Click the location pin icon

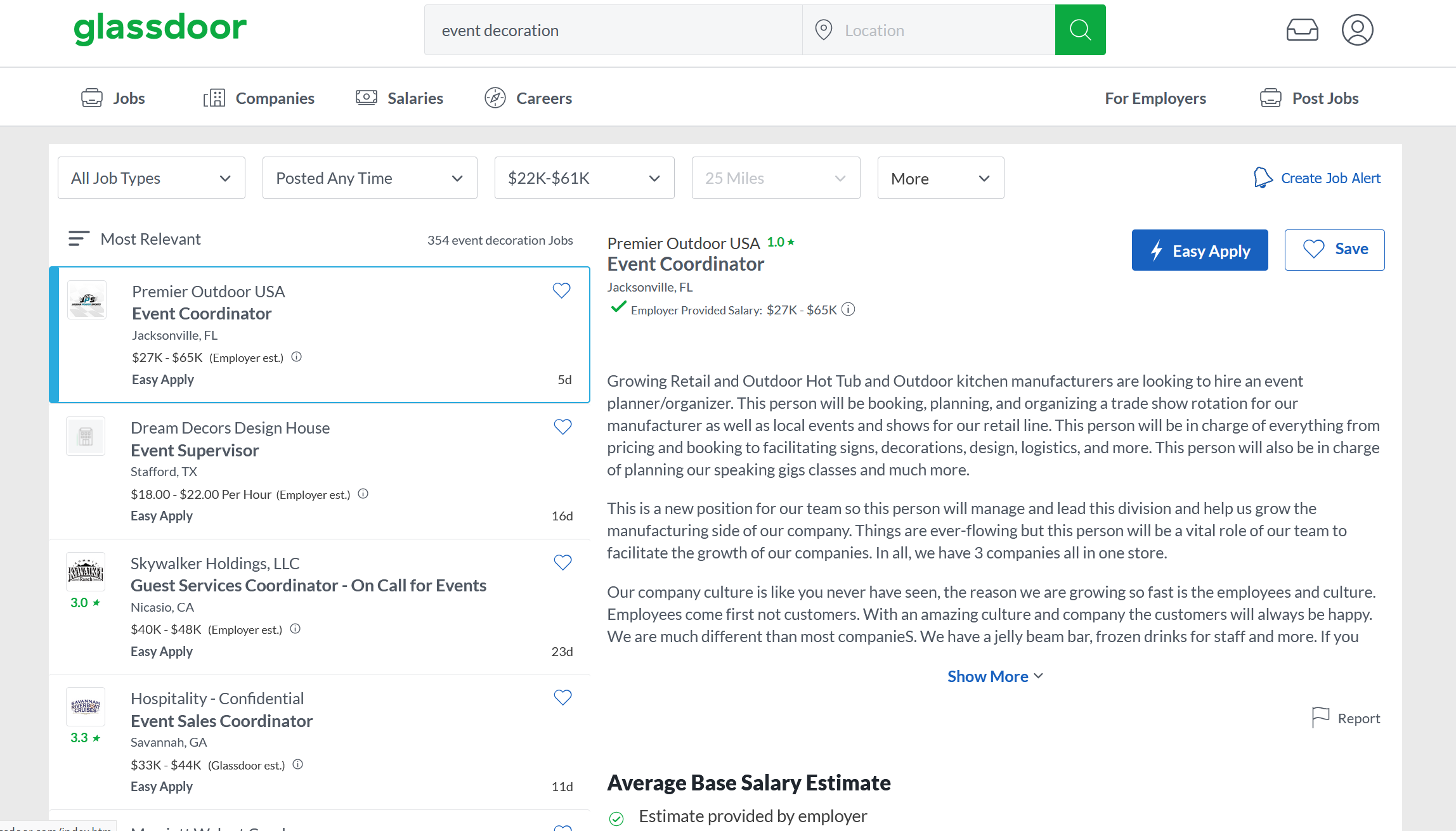pyautogui.click(x=823, y=30)
